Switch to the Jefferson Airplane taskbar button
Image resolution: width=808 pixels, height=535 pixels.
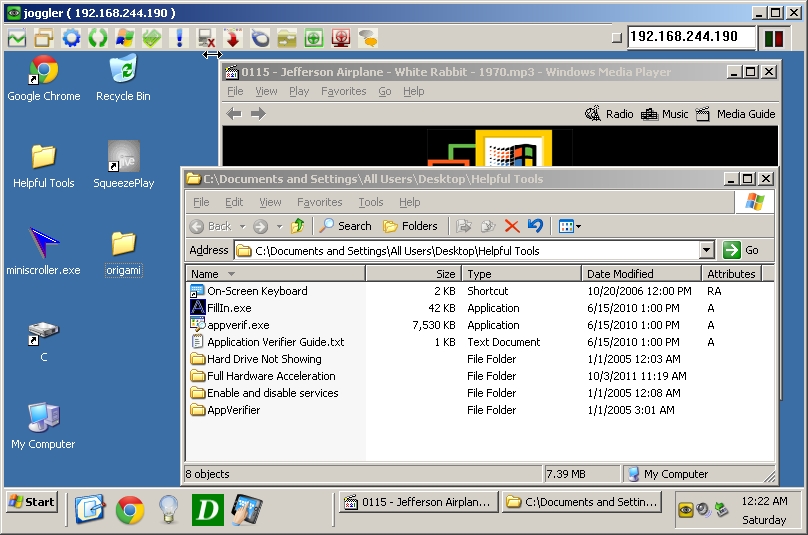418,502
